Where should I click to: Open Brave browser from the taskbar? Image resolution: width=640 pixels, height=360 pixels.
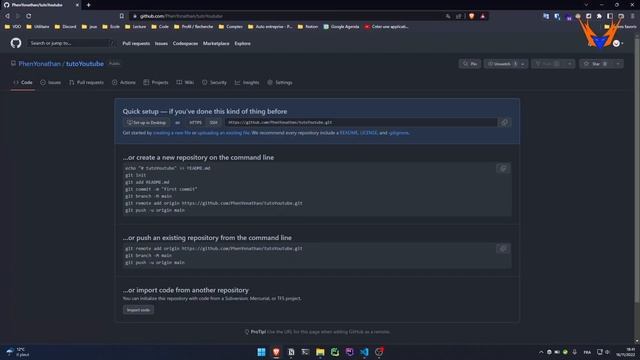tap(276, 352)
